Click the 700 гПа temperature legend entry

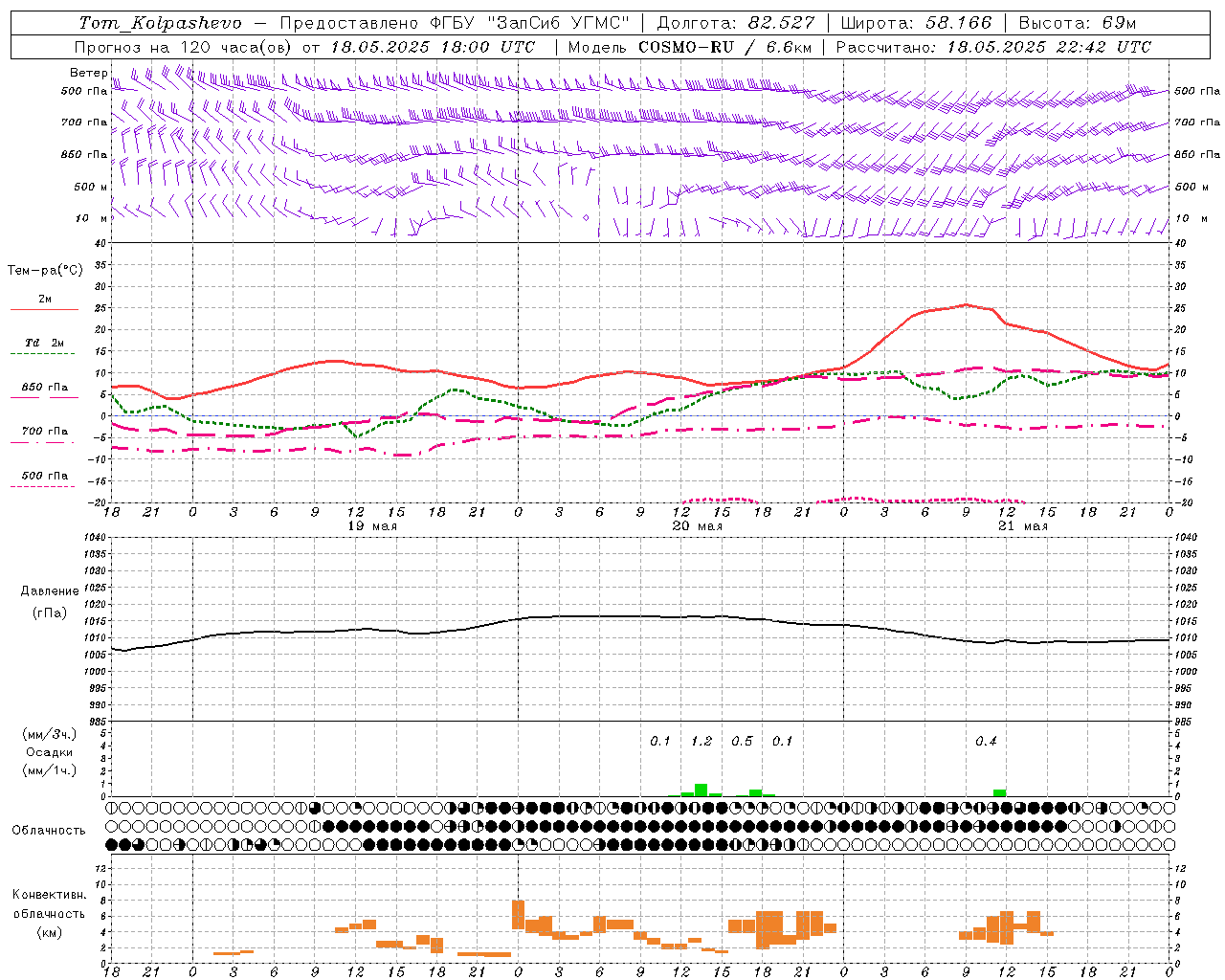(45, 432)
